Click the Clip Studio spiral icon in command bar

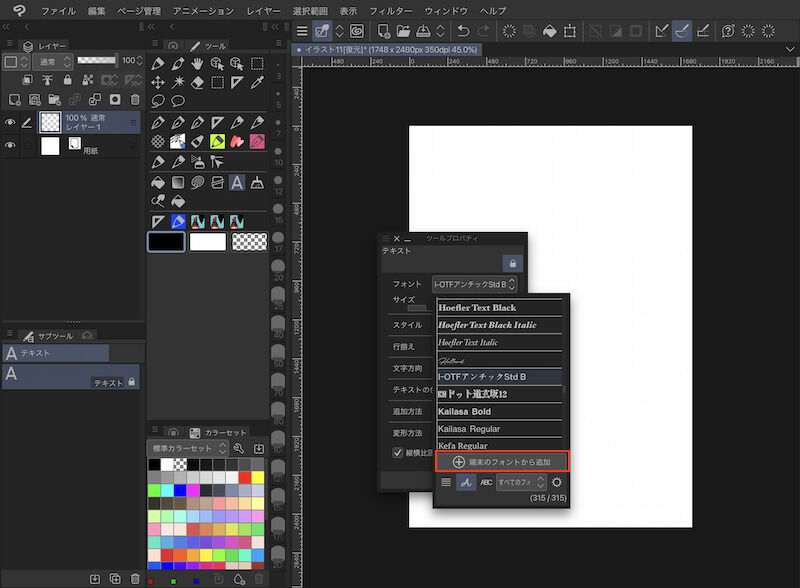(x=357, y=31)
